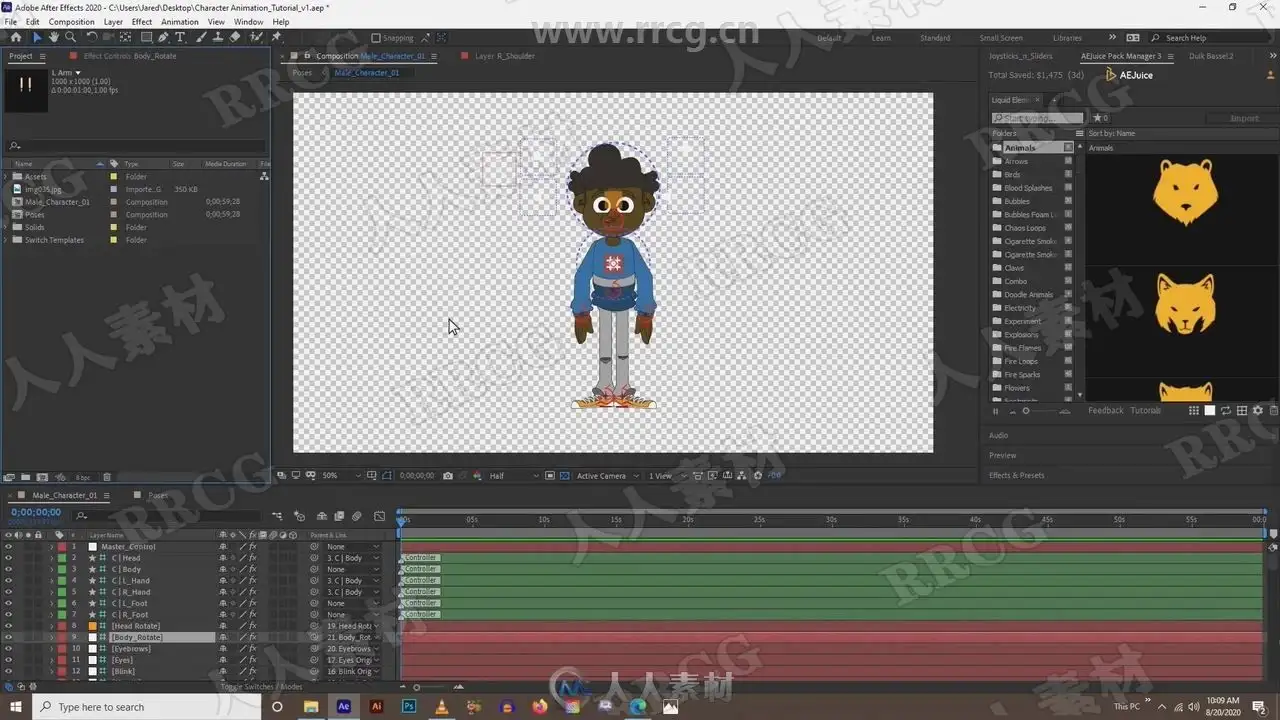Open Photoshop from the taskbar
Image resolution: width=1280 pixels, height=720 pixels.
409,706
